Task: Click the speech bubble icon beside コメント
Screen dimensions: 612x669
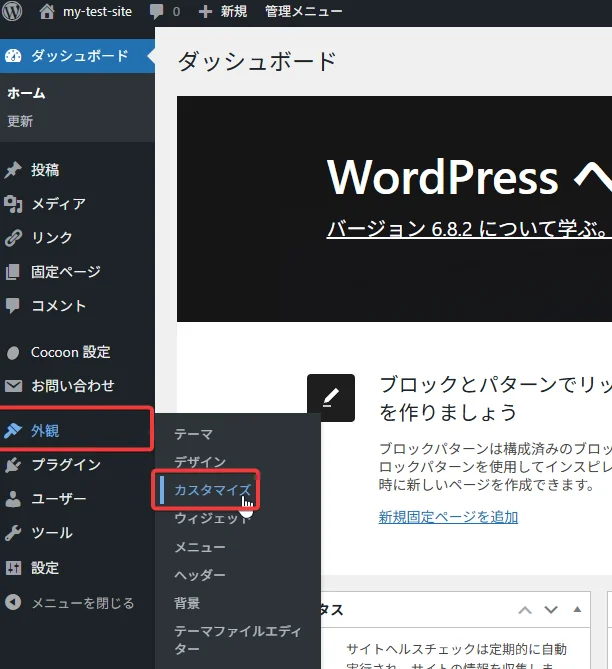Action: [x=13, y=306]
